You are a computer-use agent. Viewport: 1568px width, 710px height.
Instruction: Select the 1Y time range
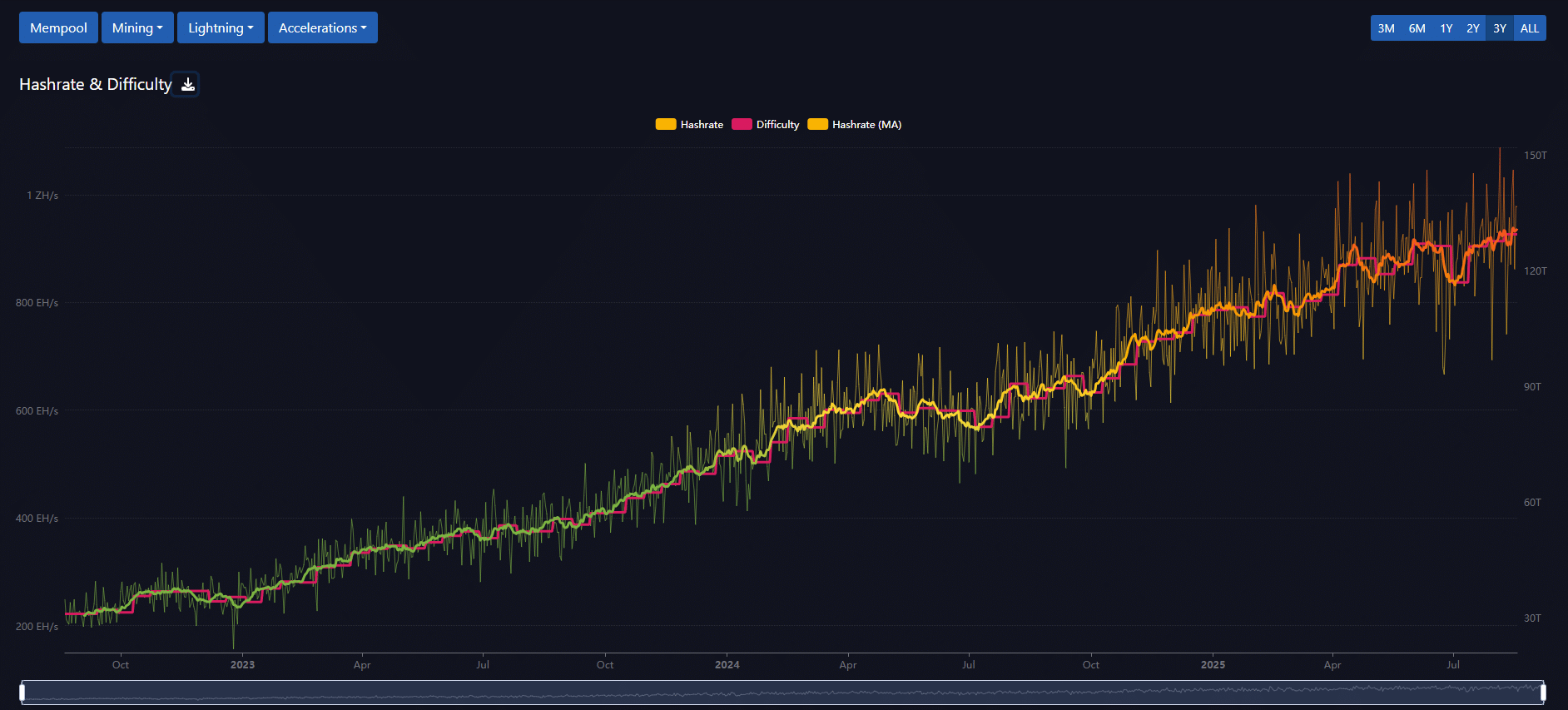[1446, 28]
